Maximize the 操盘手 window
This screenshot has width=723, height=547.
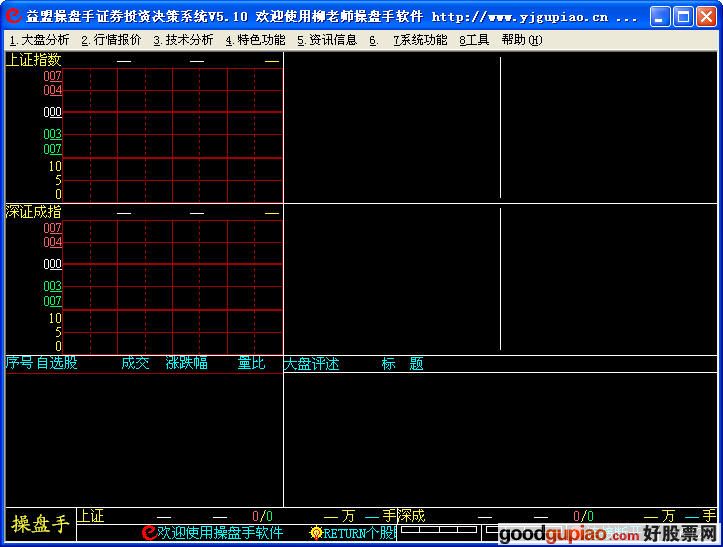(682, 17)
